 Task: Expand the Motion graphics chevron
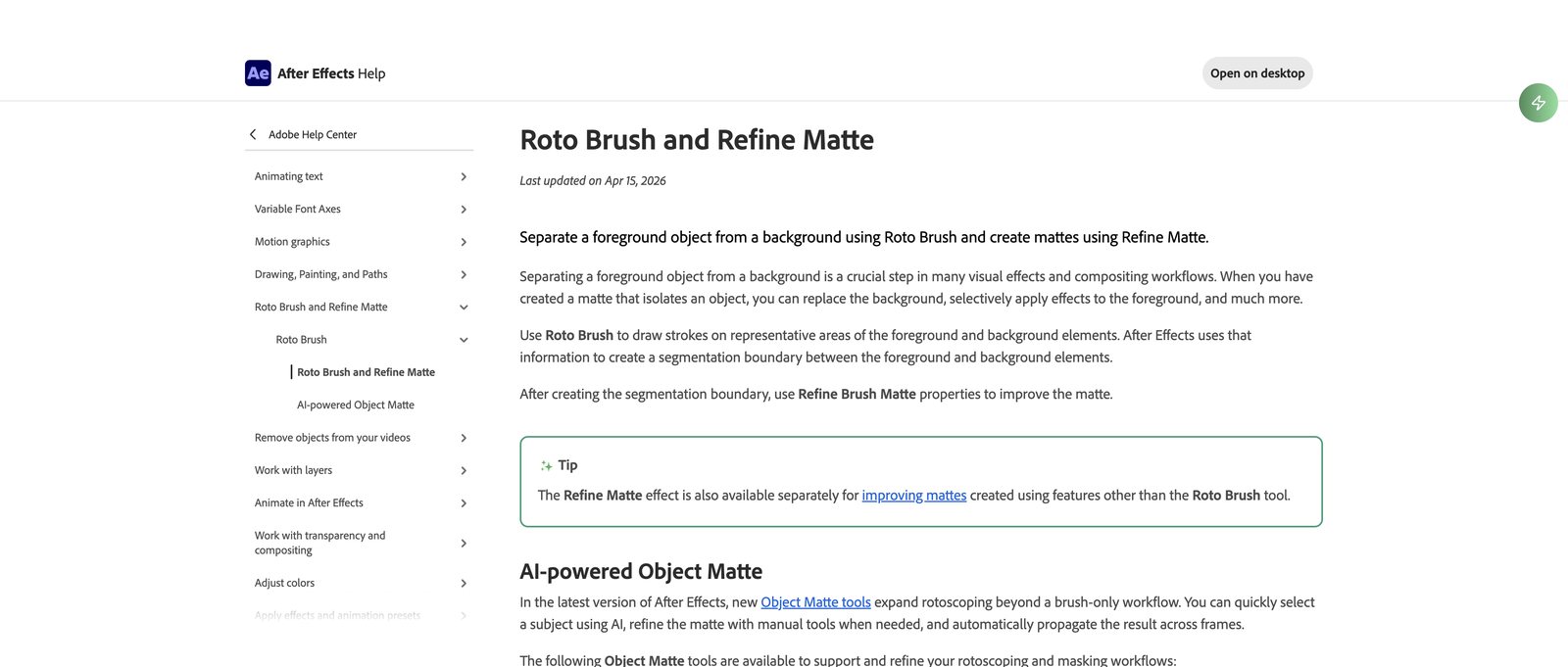pos(464,242)
